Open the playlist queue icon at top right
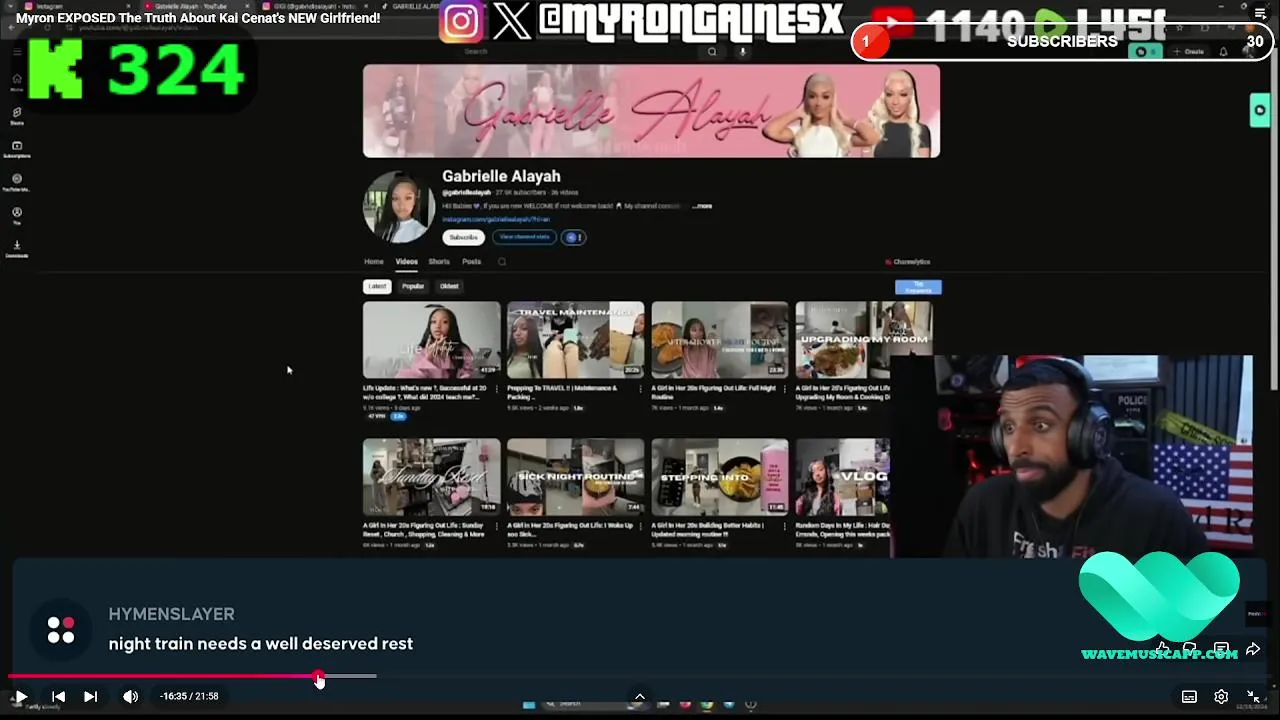Screen dimensions: 1280x720 (1259, 14)
